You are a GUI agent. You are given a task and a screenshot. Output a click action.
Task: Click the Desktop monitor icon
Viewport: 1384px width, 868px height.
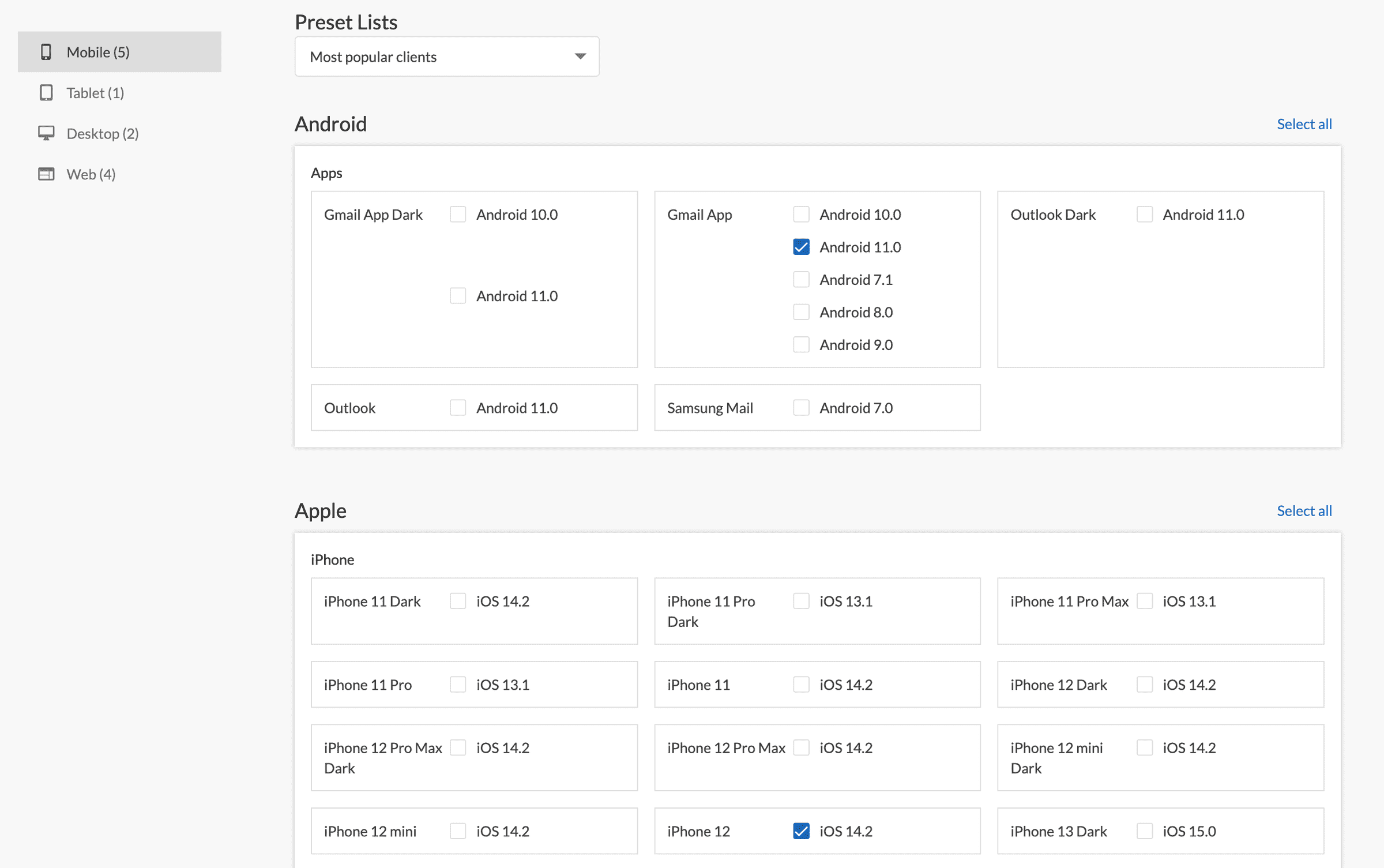click(x=46, y=133)
